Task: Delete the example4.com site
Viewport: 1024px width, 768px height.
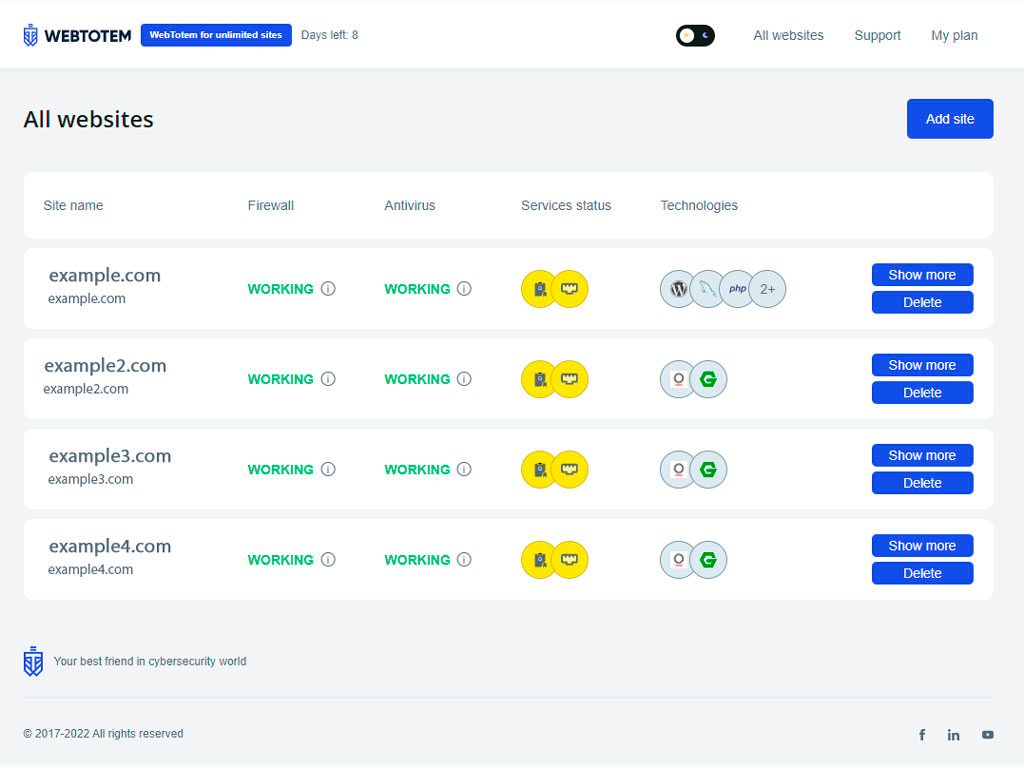Action: point(922,573)
